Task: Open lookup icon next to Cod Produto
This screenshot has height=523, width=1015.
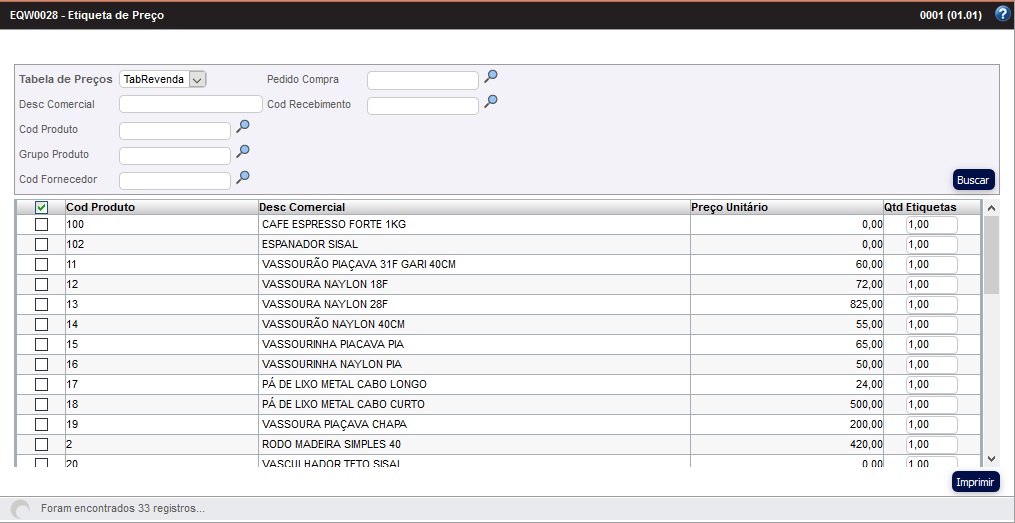Action: (x=242, y=127)
